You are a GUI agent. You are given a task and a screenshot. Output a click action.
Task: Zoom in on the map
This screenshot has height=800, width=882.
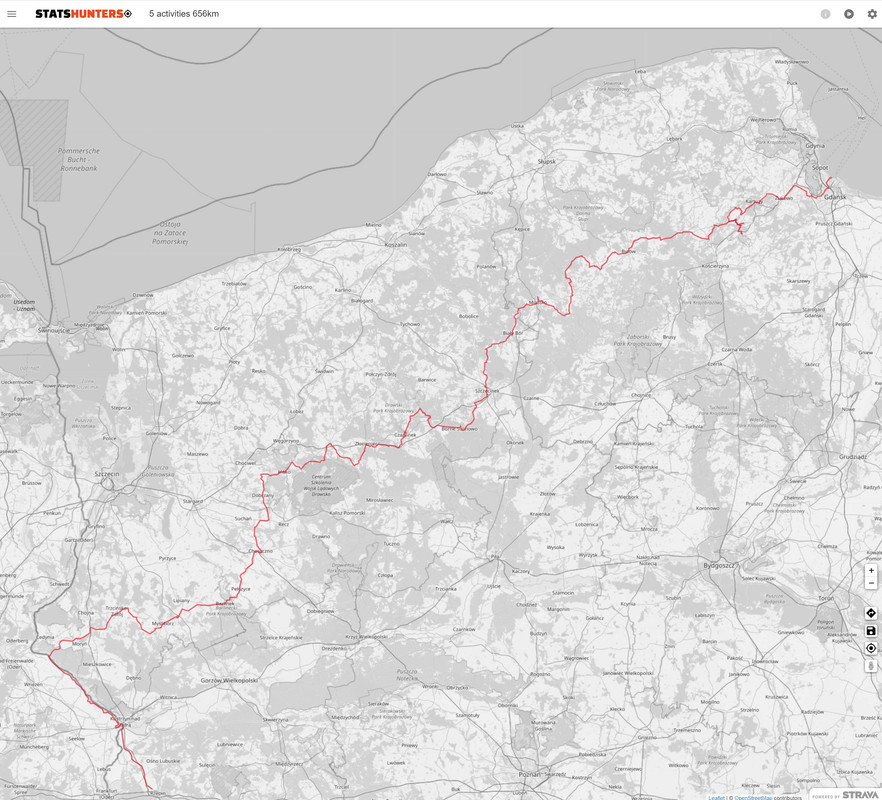point(871,570)
